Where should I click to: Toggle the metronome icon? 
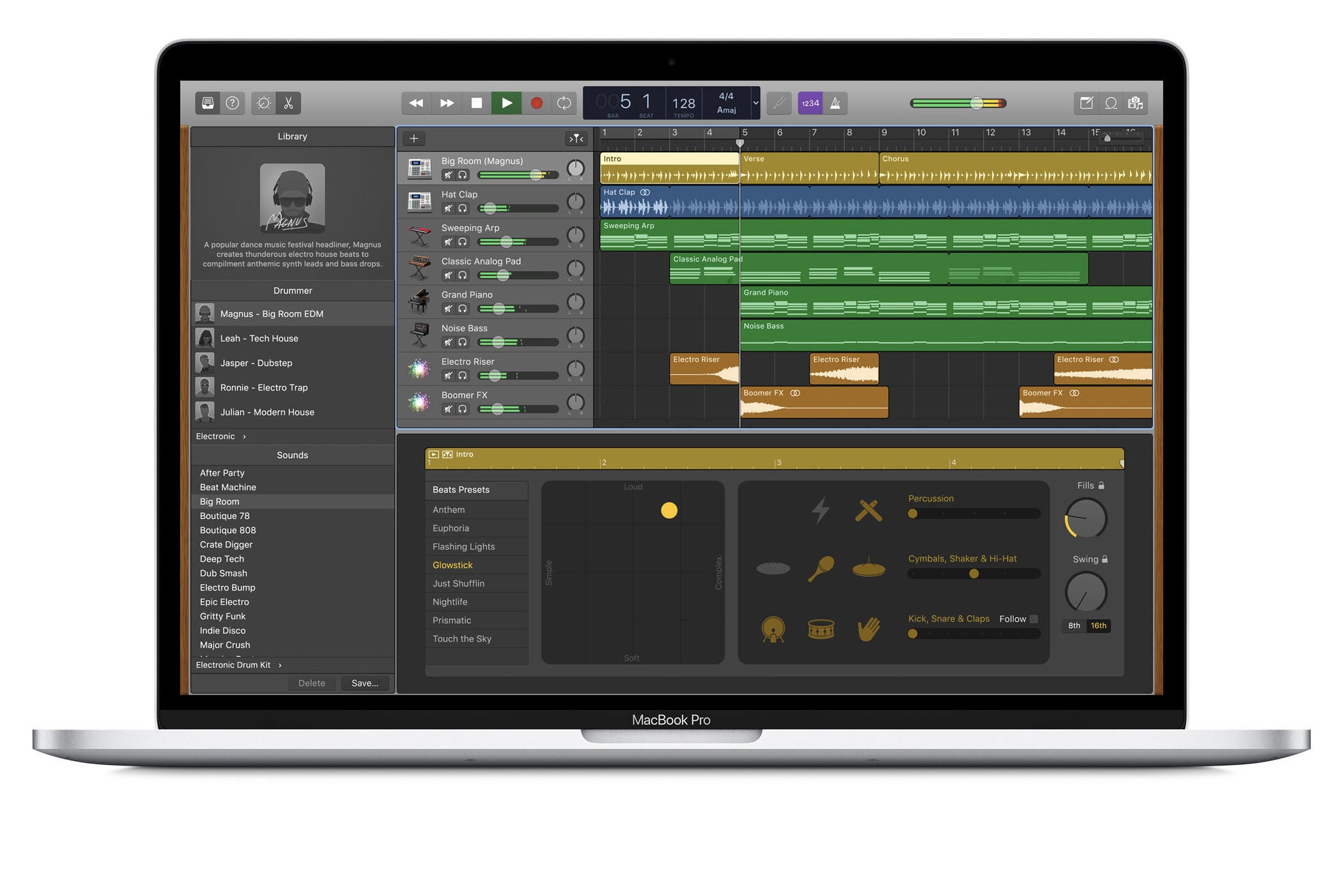point(835,103)
